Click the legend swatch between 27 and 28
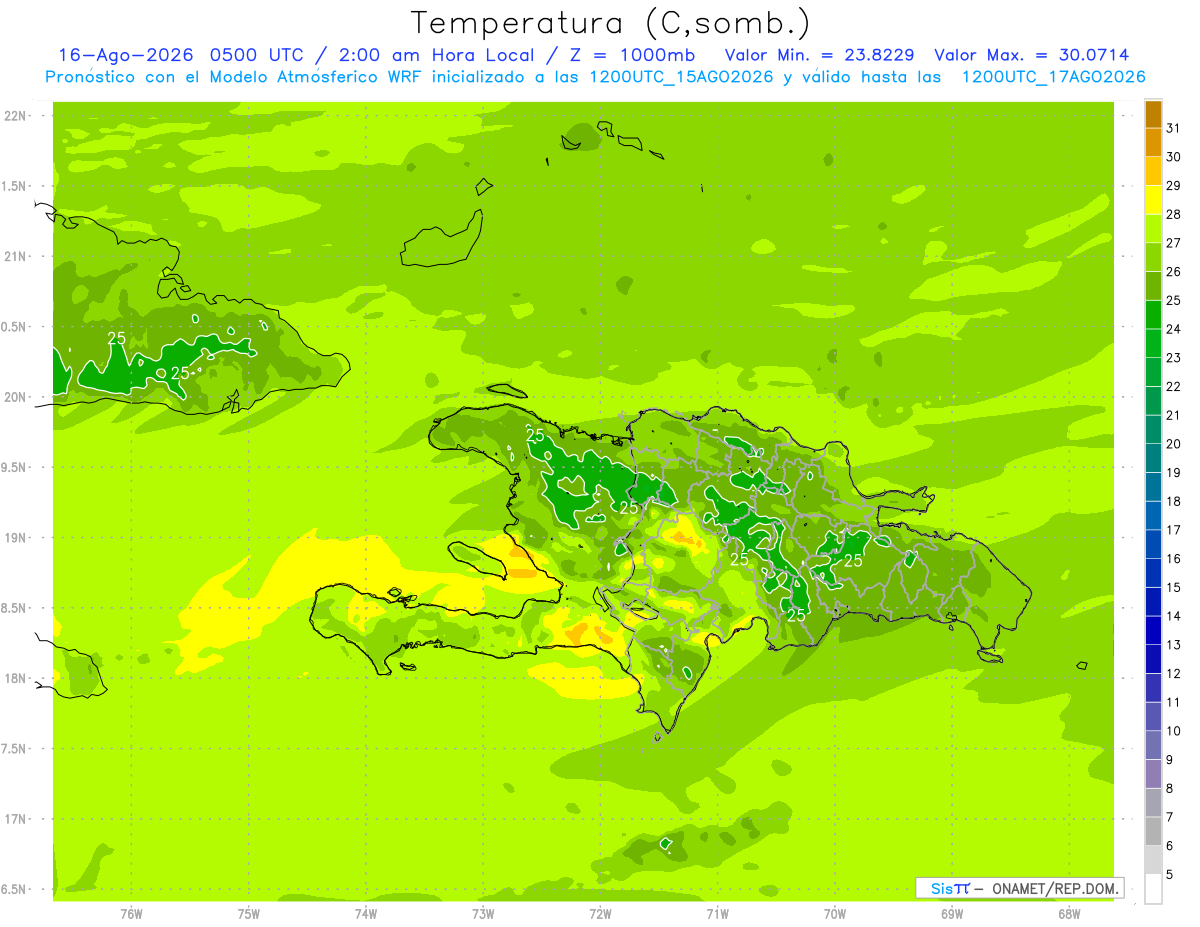 1153,229
